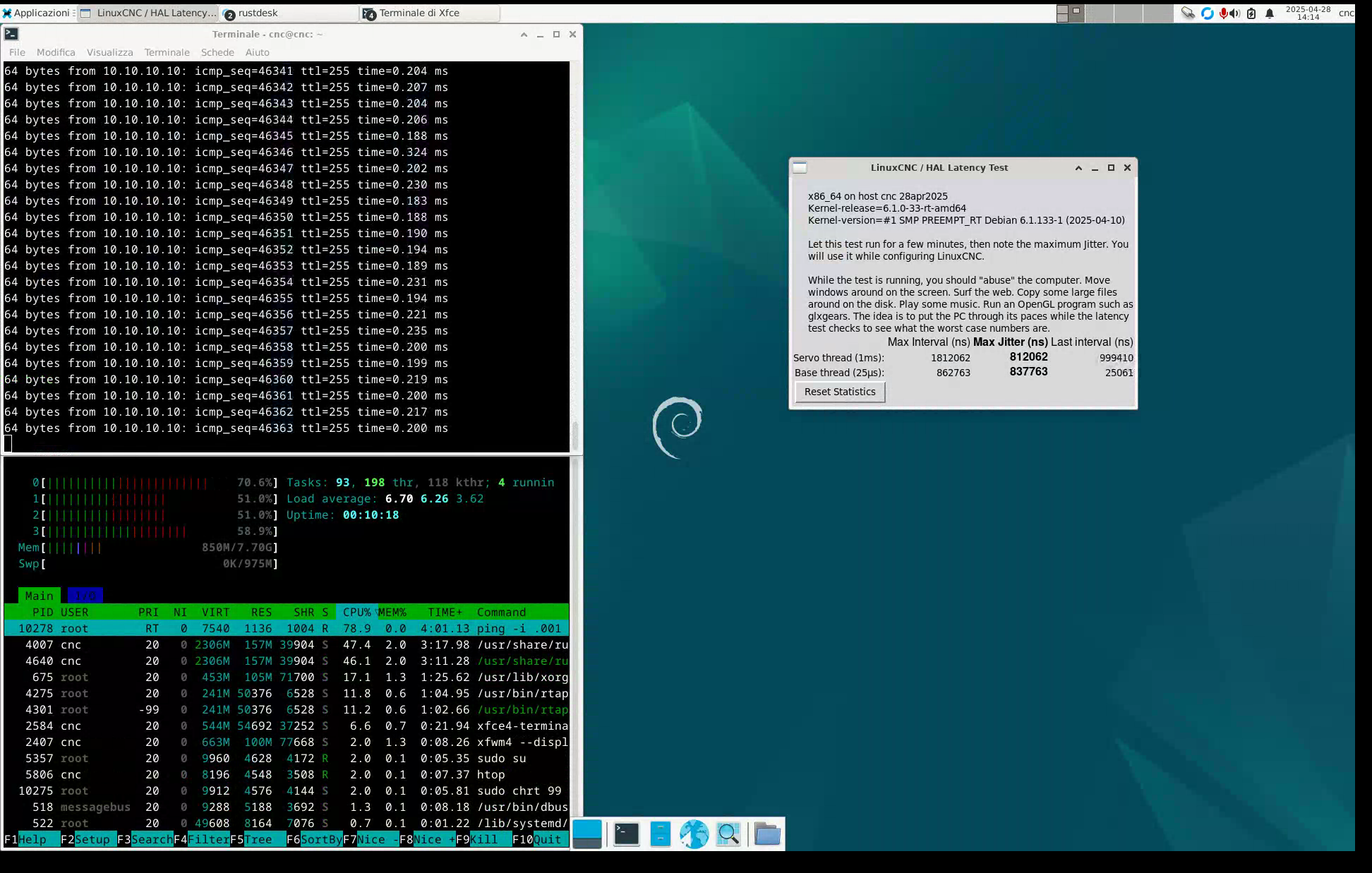Open the Applicazioni menu in the top panel
Viewport: 1372px width, 873px height.
pyautogui.click(x=37, y=13)
